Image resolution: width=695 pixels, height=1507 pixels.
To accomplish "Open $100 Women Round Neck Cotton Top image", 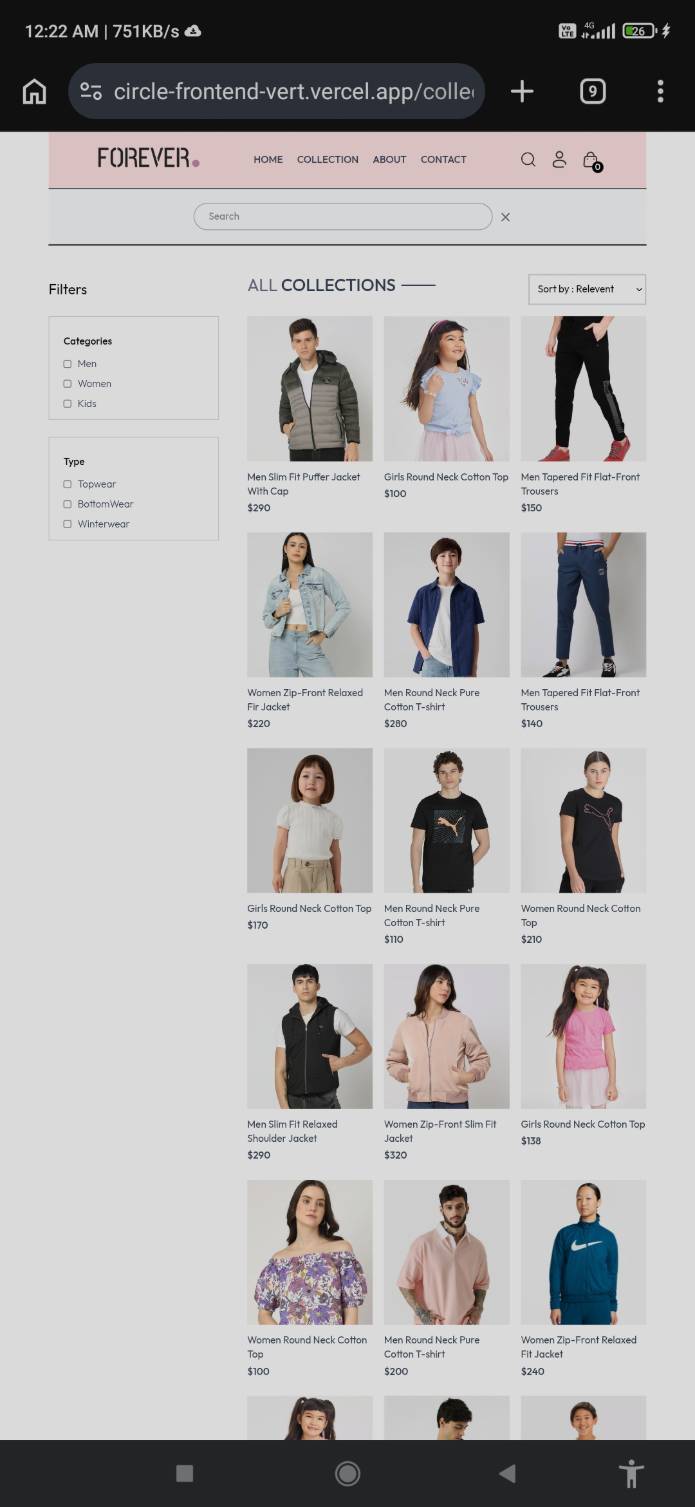I will (310, 1253).
